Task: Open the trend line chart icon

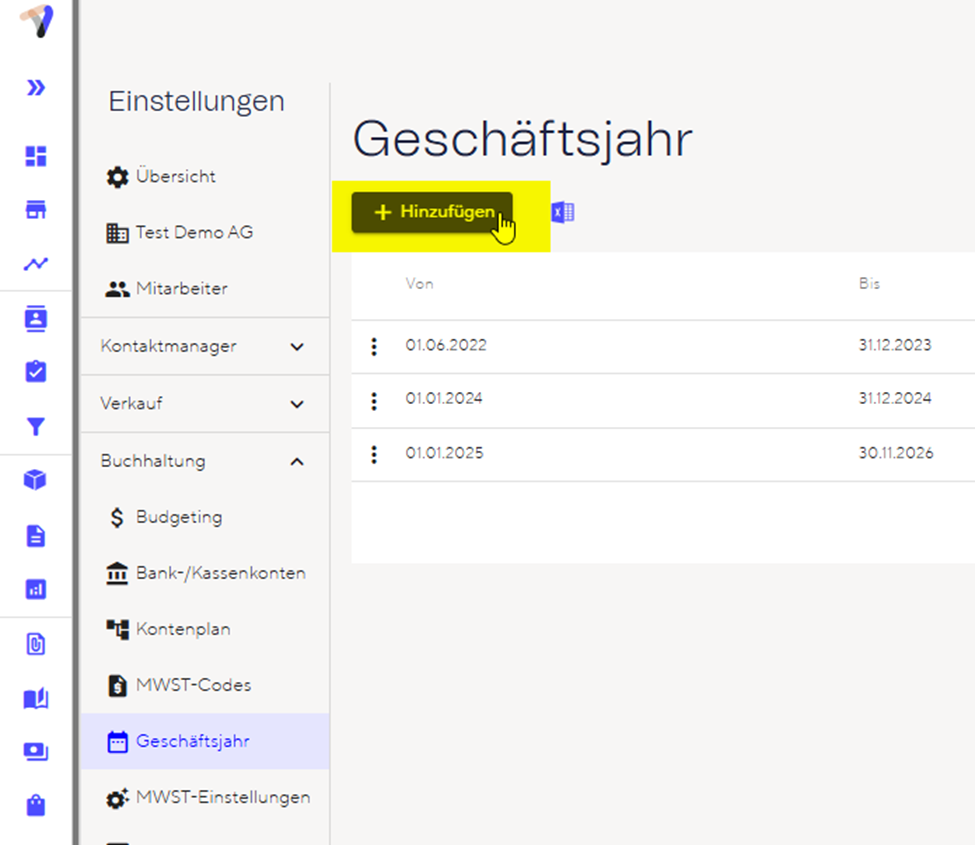Action: (36, 264)
